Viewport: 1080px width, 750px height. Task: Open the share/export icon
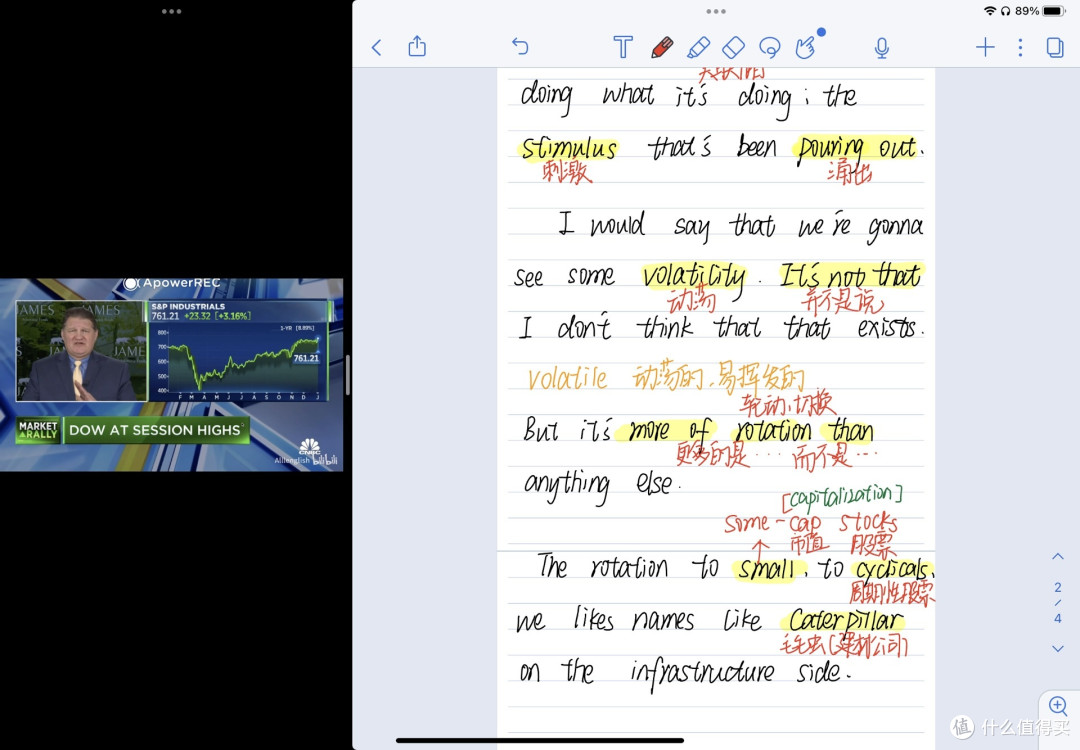coord(417,46)
